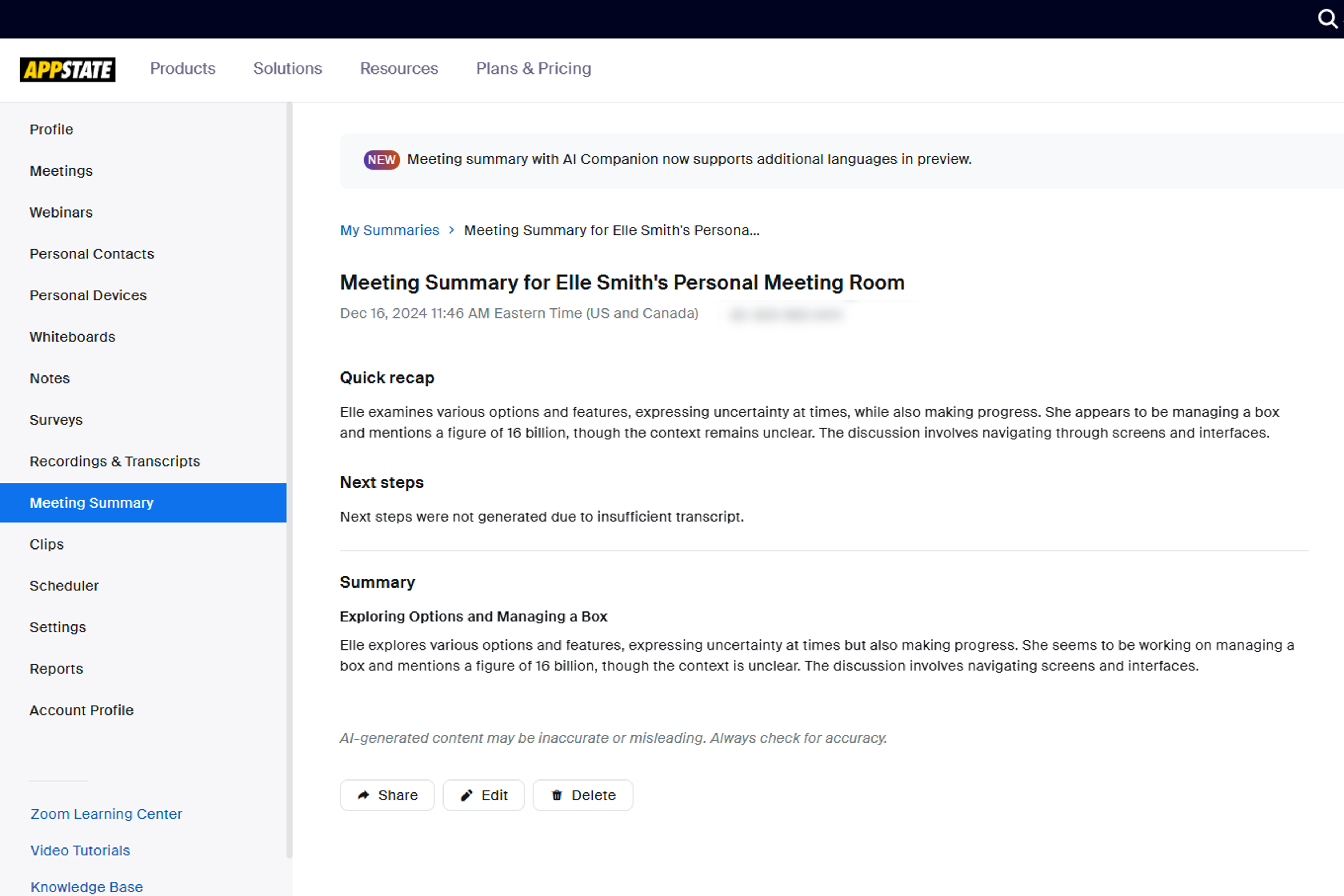Edit the meeting summary
The image size is (1344, 896).
483,795
